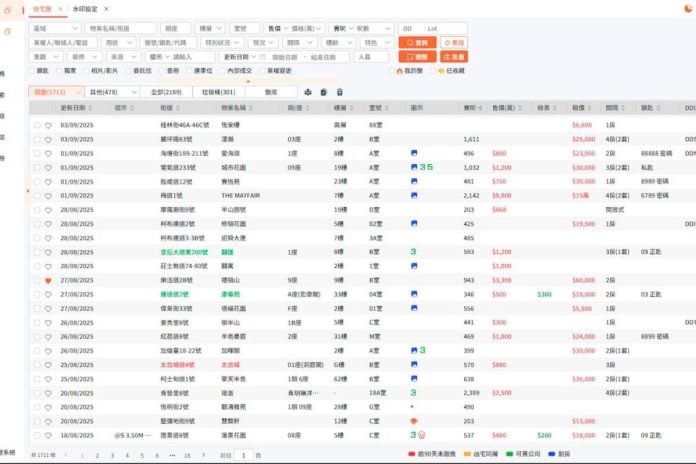Click the blue legend swatch
The height and width of the screenshot is (464, 696).
pos(552,454)
